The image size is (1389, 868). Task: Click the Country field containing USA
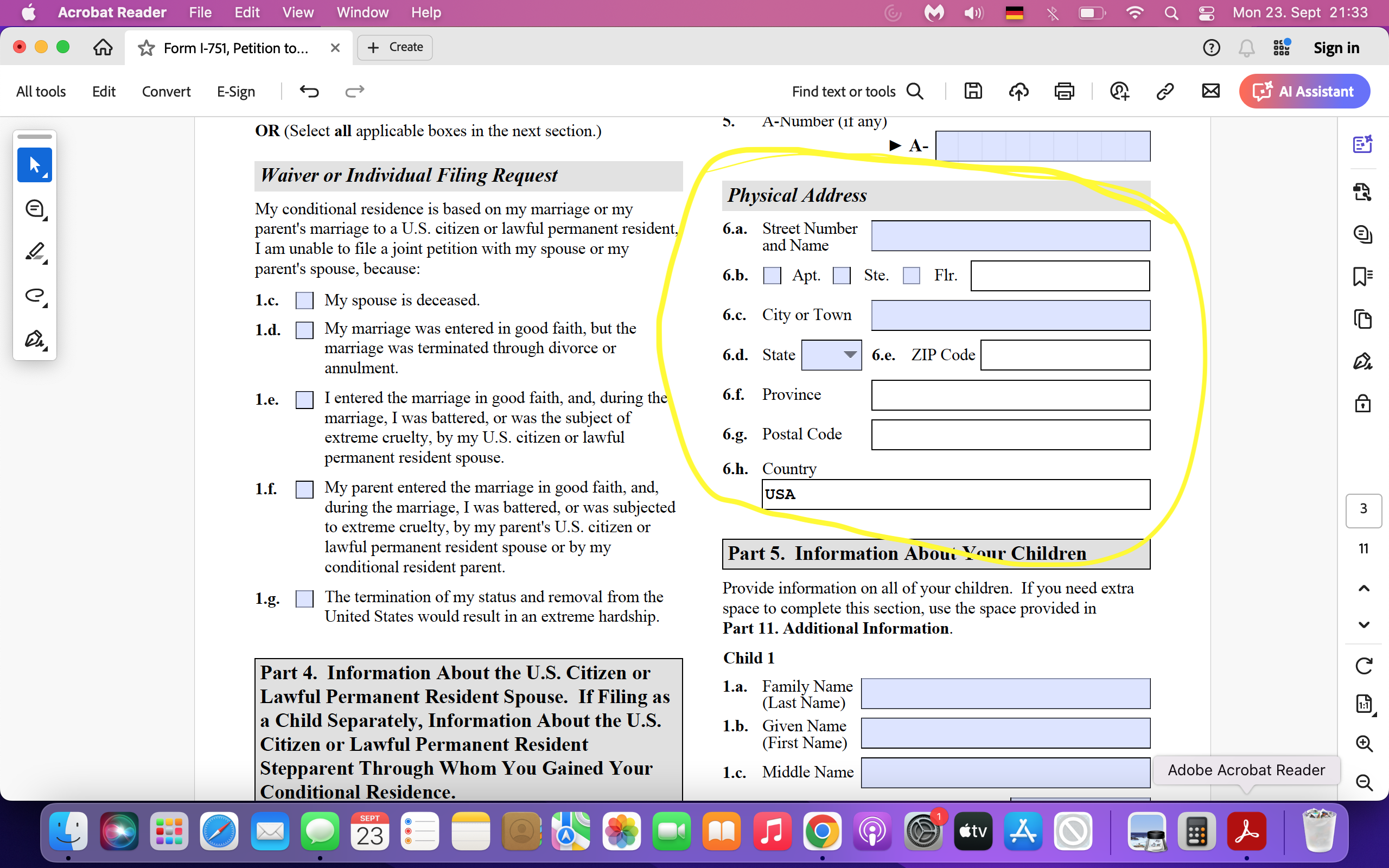coord(956,494)
